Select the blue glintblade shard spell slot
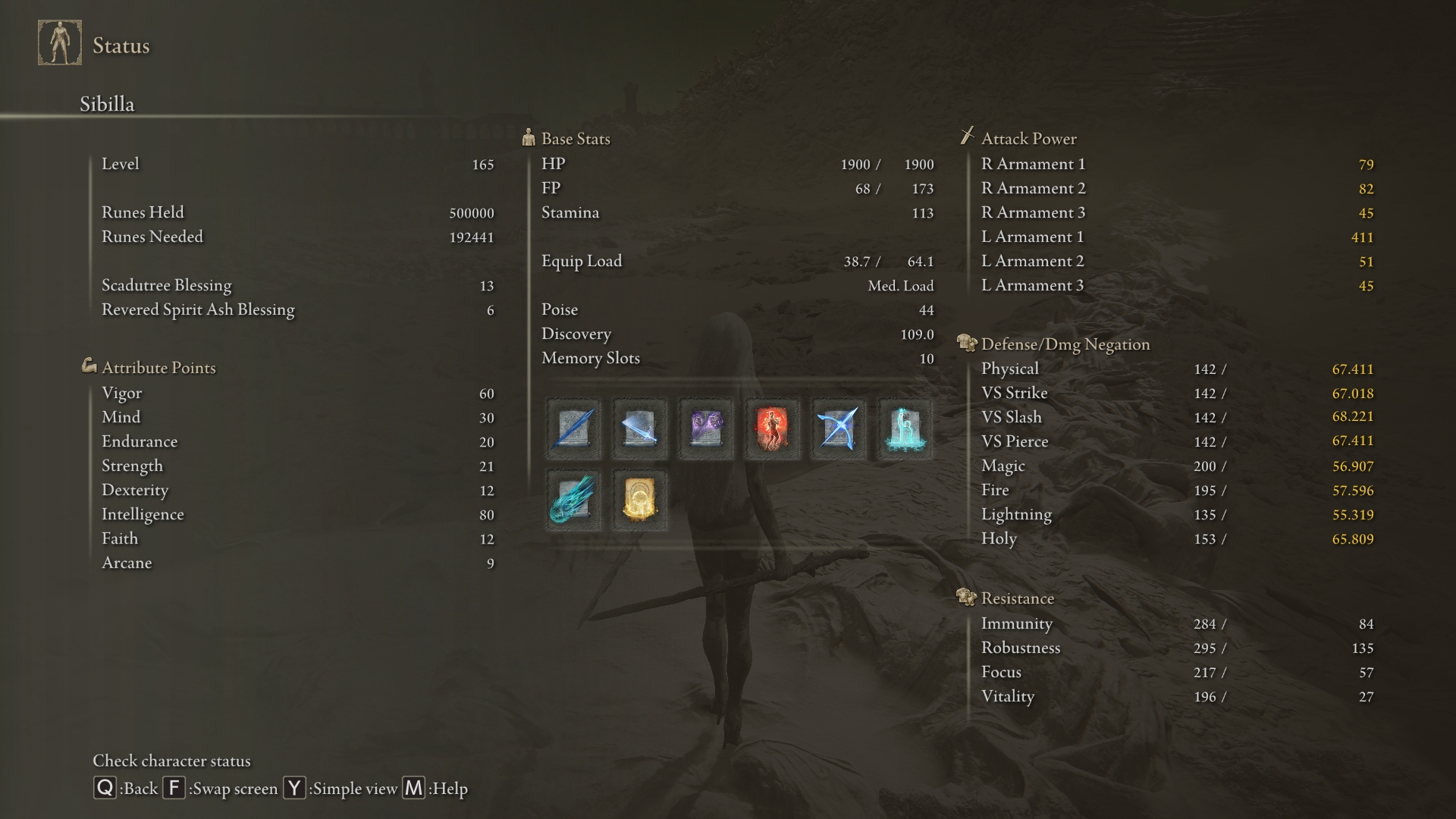 pos(573,429)
